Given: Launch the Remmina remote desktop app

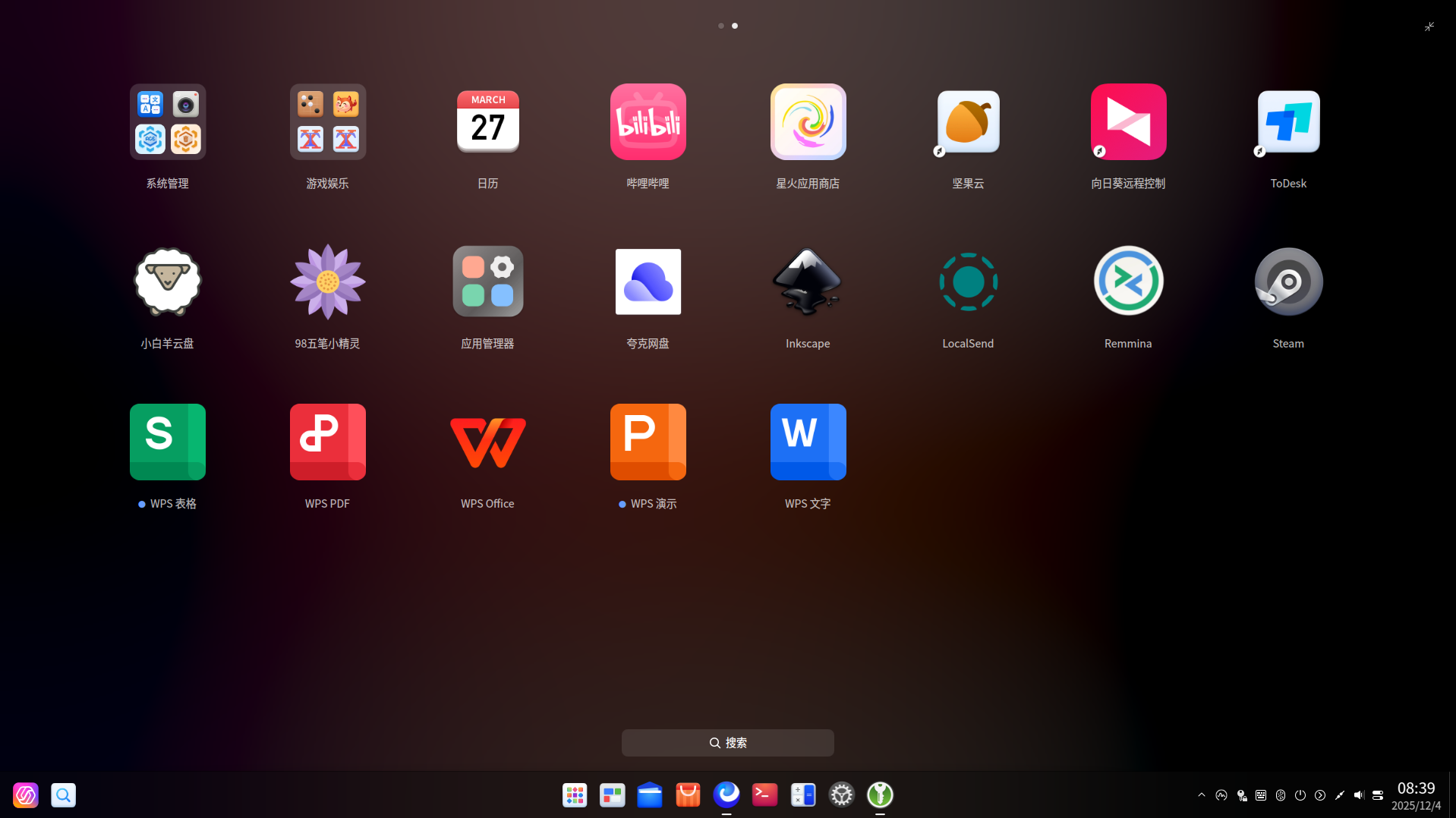Looking at the screenshot, I should click(1129, 282).
